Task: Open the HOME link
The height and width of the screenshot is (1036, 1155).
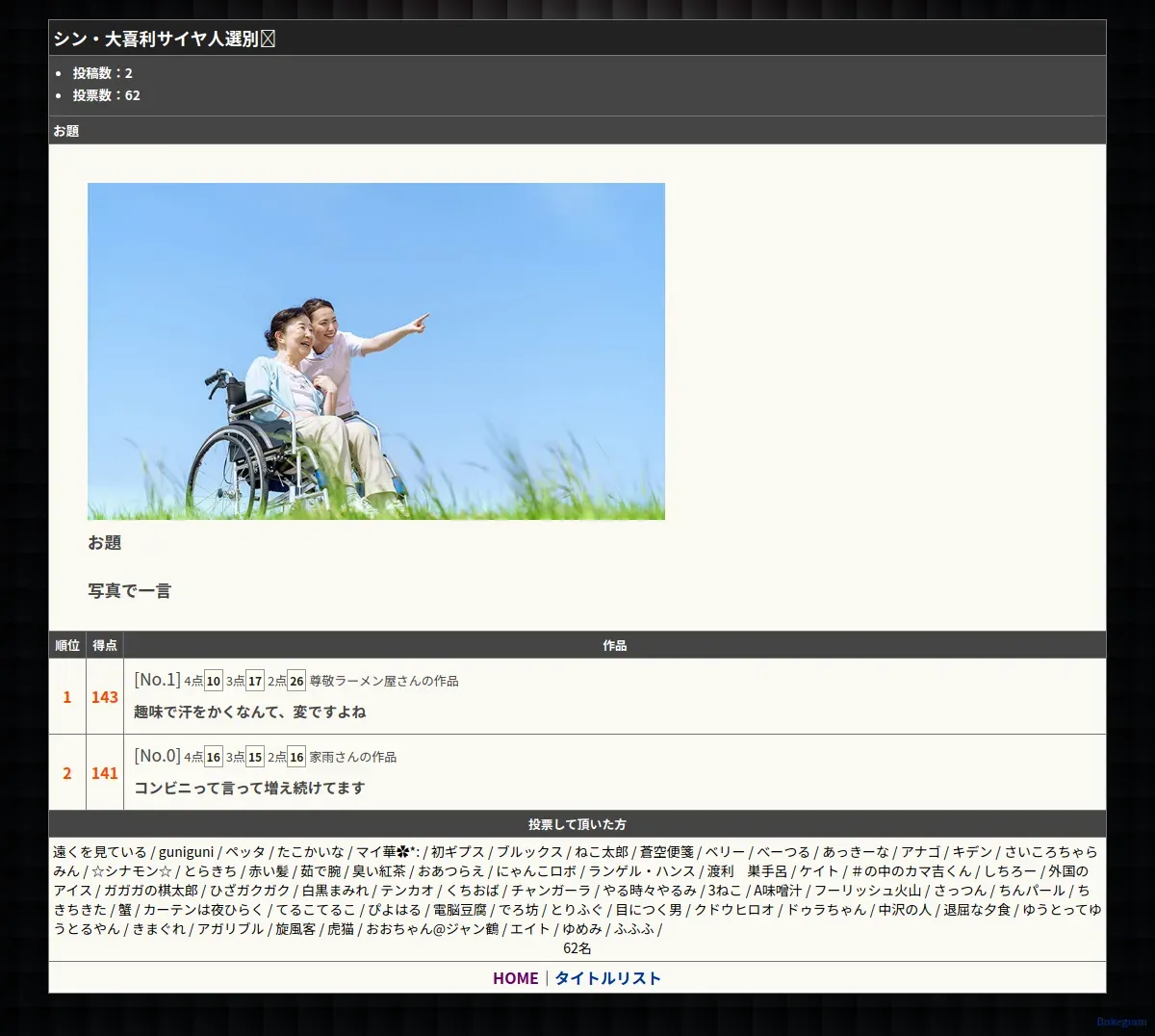Action: [x=515, y=978]
